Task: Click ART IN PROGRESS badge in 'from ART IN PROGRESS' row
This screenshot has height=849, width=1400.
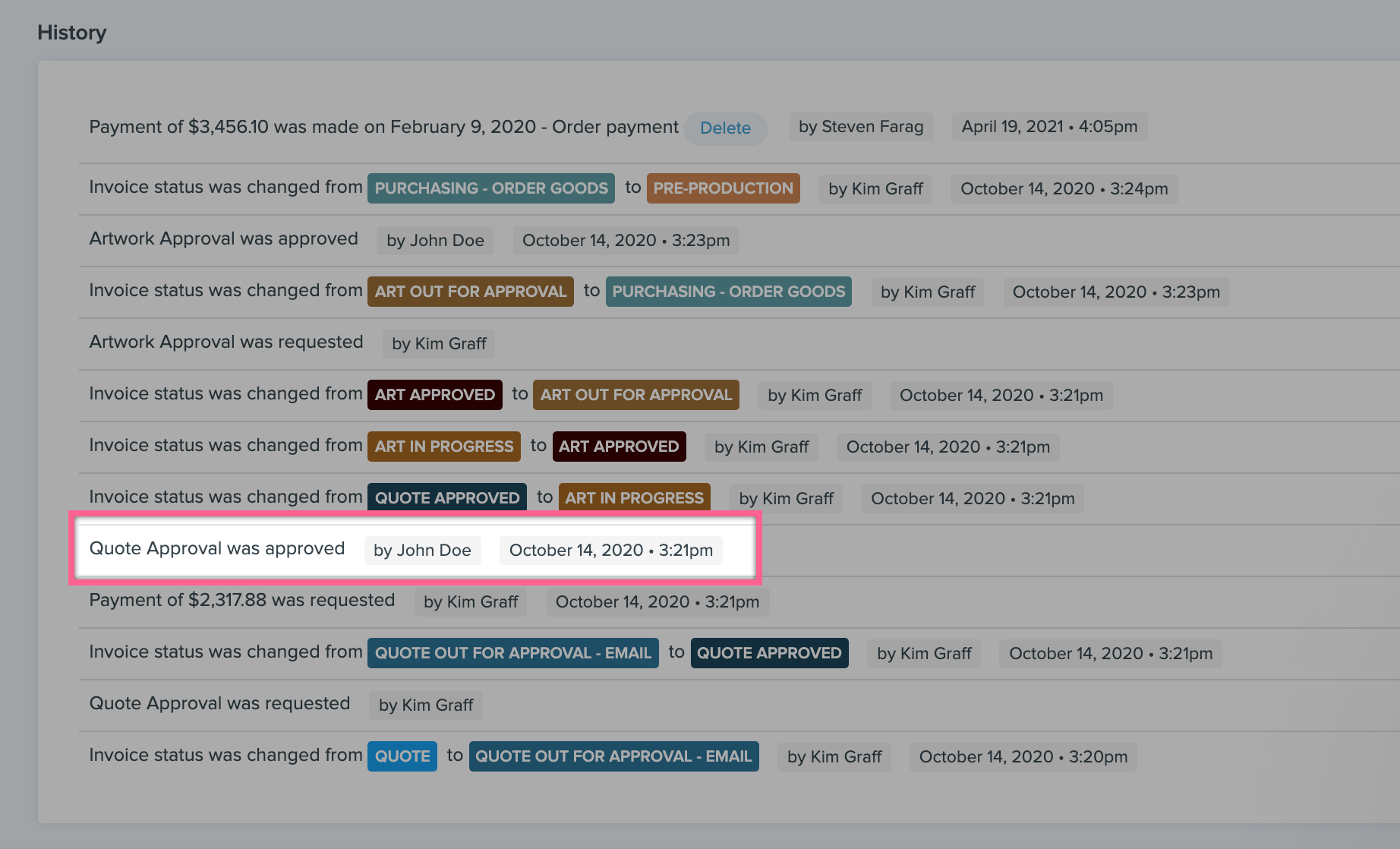Action: pos(444,447)
